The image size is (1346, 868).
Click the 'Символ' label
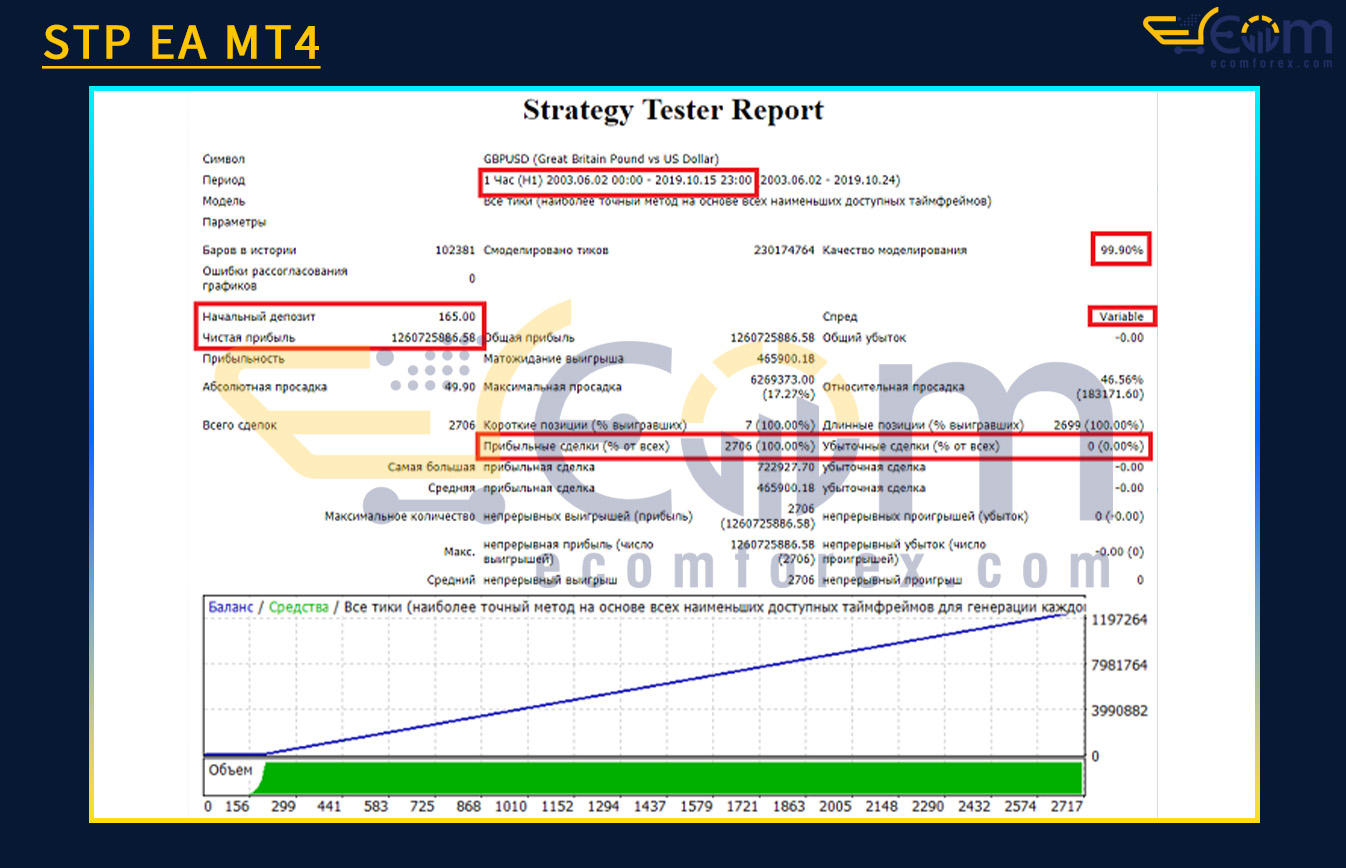click(224, 159)
